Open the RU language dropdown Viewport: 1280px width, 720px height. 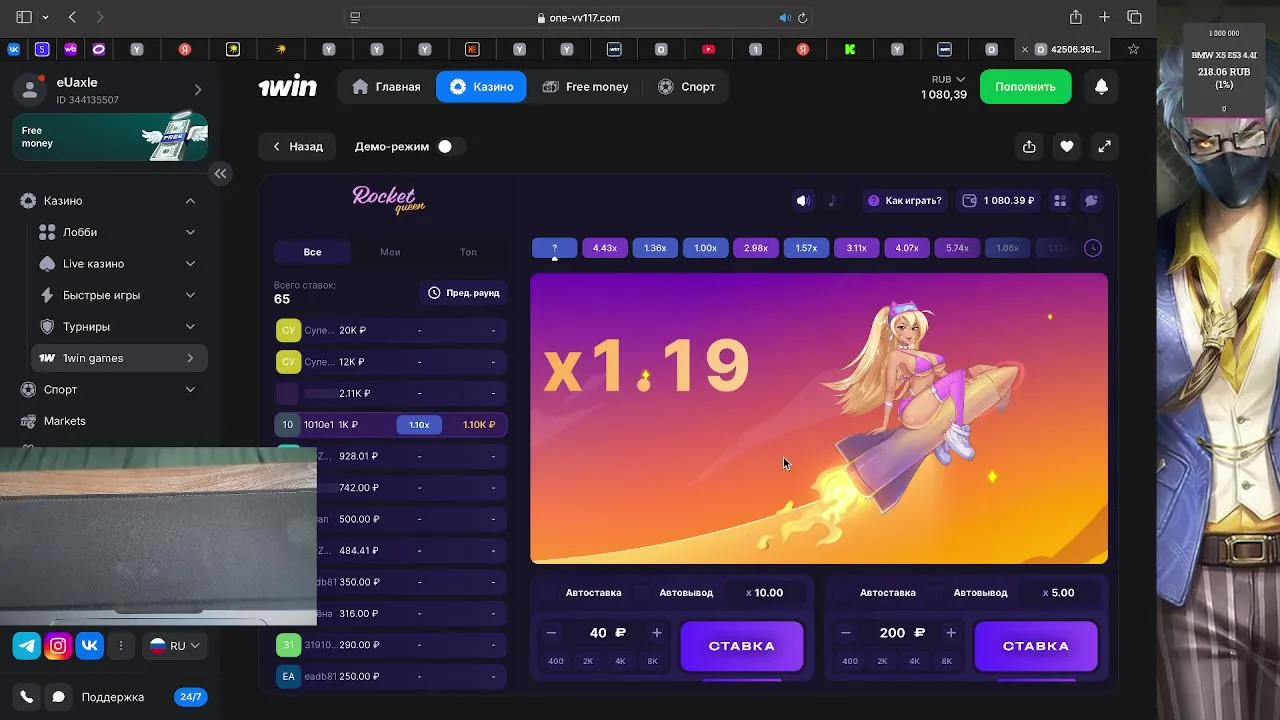click(175, 646)
